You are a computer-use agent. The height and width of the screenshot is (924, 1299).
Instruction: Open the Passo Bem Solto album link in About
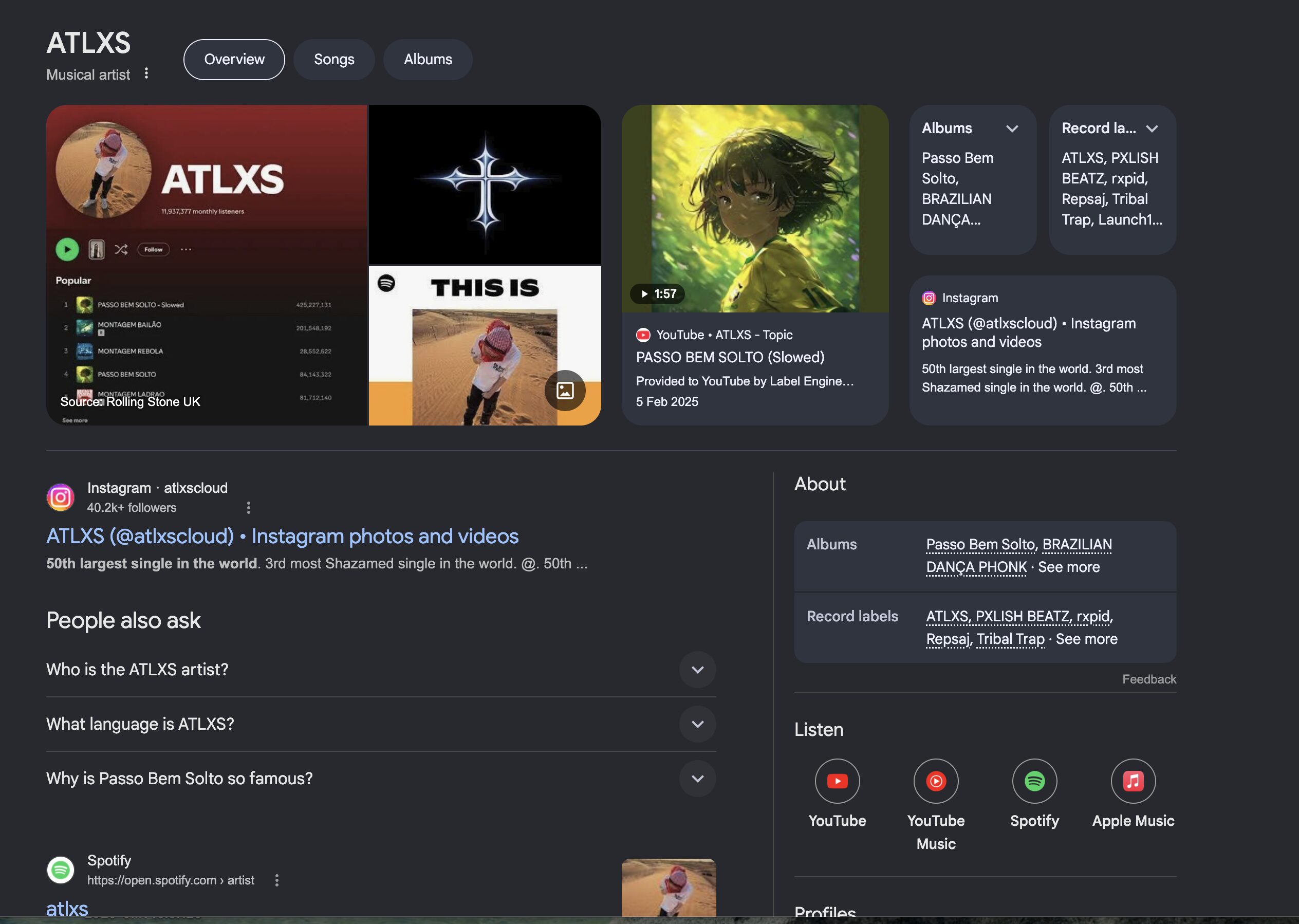point(980,545)
